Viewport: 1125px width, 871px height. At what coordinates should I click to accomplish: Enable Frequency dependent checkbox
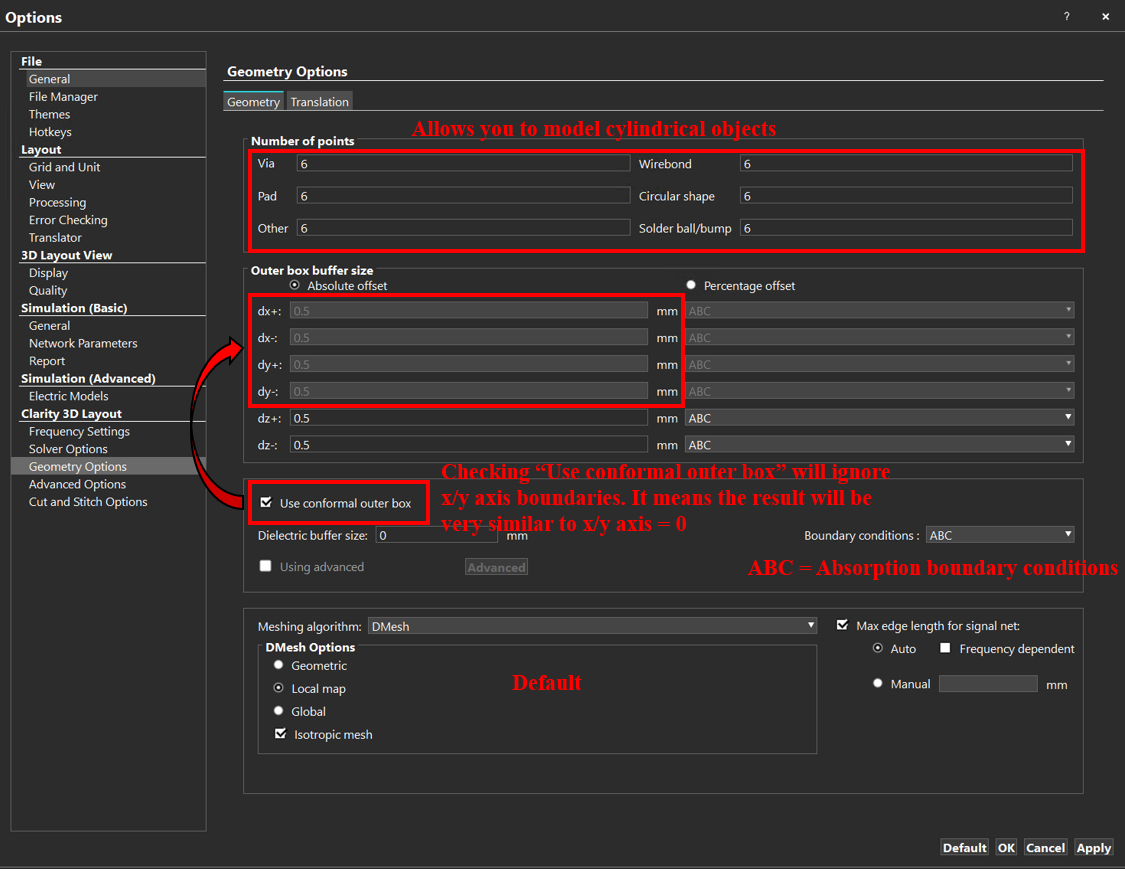(x=945, y=648)
